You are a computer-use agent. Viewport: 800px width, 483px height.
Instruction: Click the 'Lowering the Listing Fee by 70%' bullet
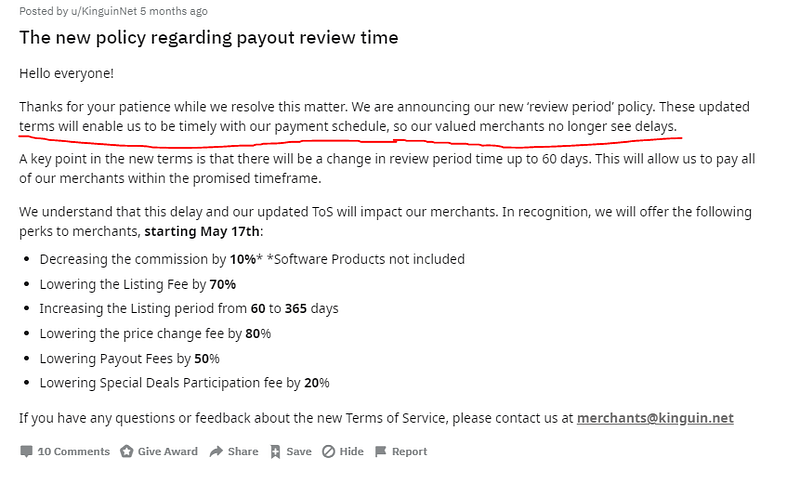(138, 284)
